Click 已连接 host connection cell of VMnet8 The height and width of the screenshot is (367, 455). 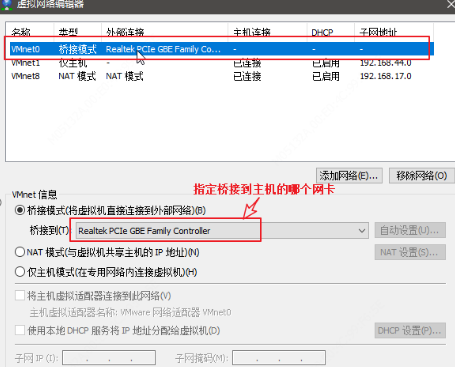[247, 76]
